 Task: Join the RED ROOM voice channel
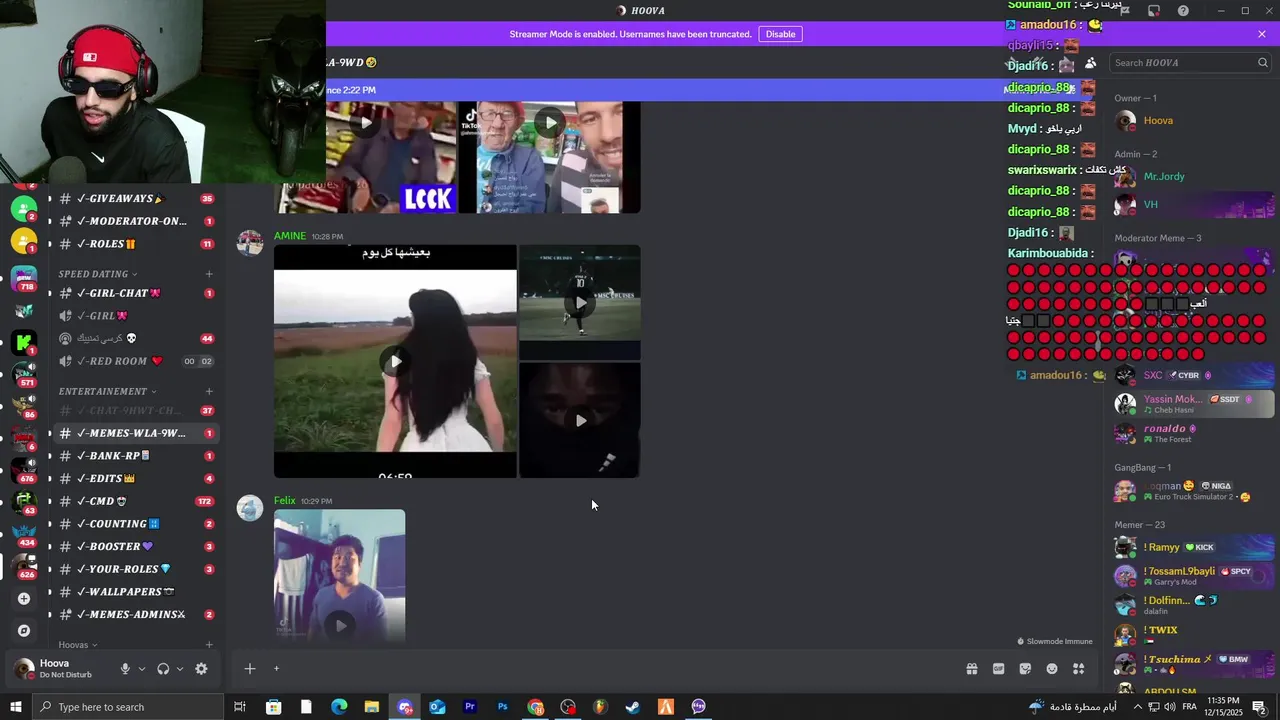click(x=136, y=361)
